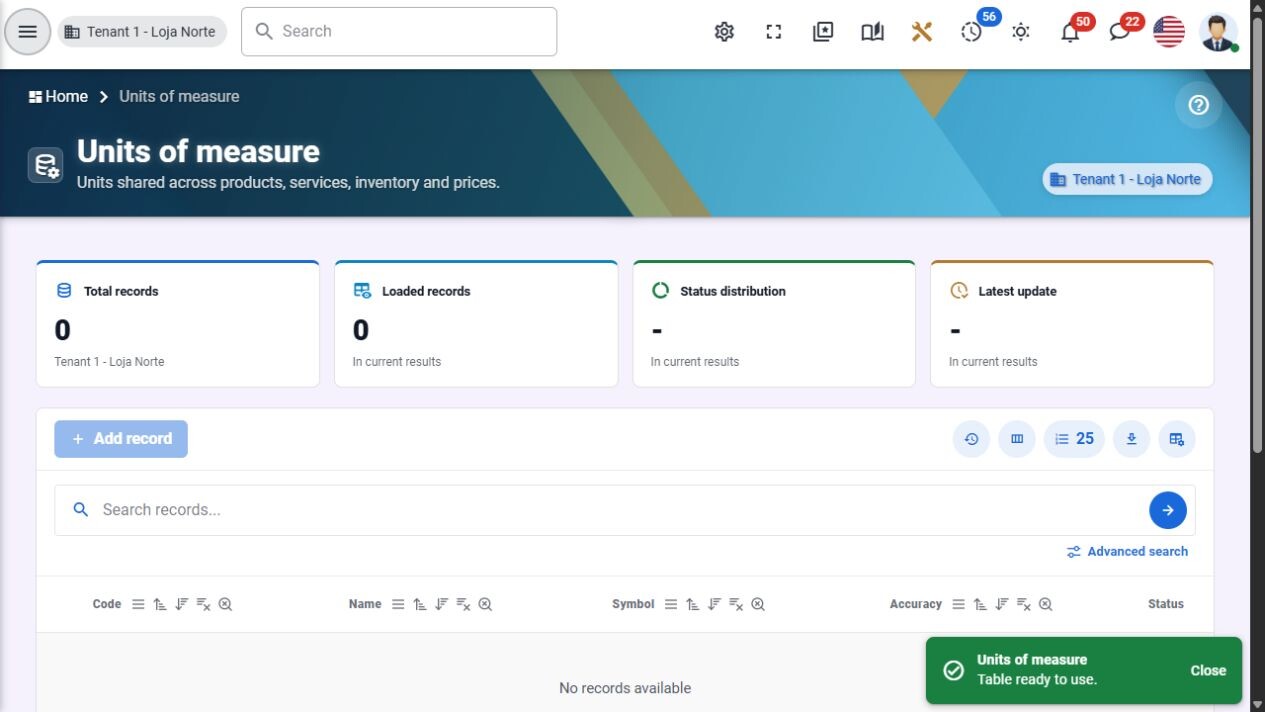Click the Tenant 1 - Loja Norte badge in banner

pos(1127,179)
